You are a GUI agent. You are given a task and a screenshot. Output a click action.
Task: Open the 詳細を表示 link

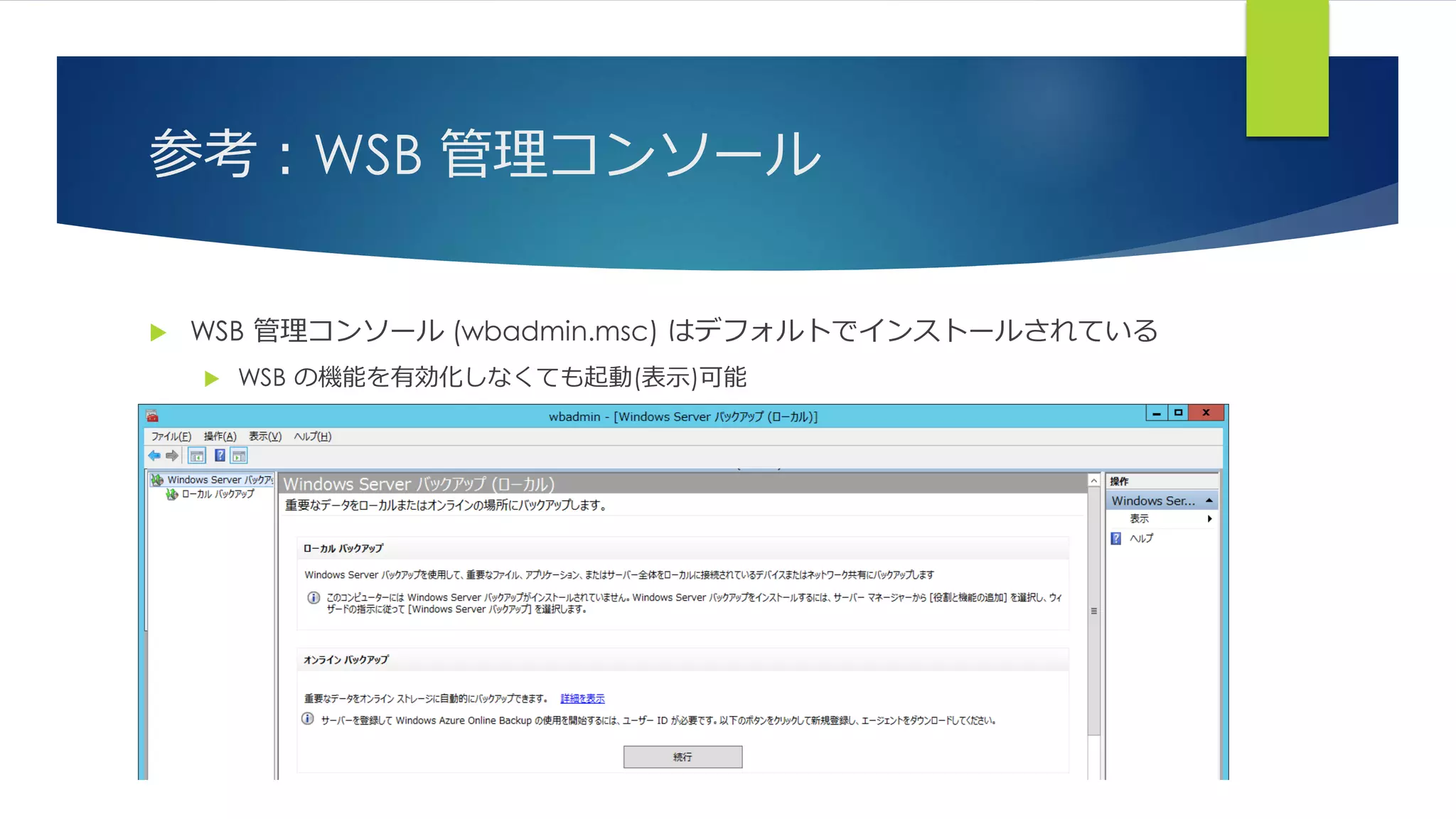pos(582,699)
